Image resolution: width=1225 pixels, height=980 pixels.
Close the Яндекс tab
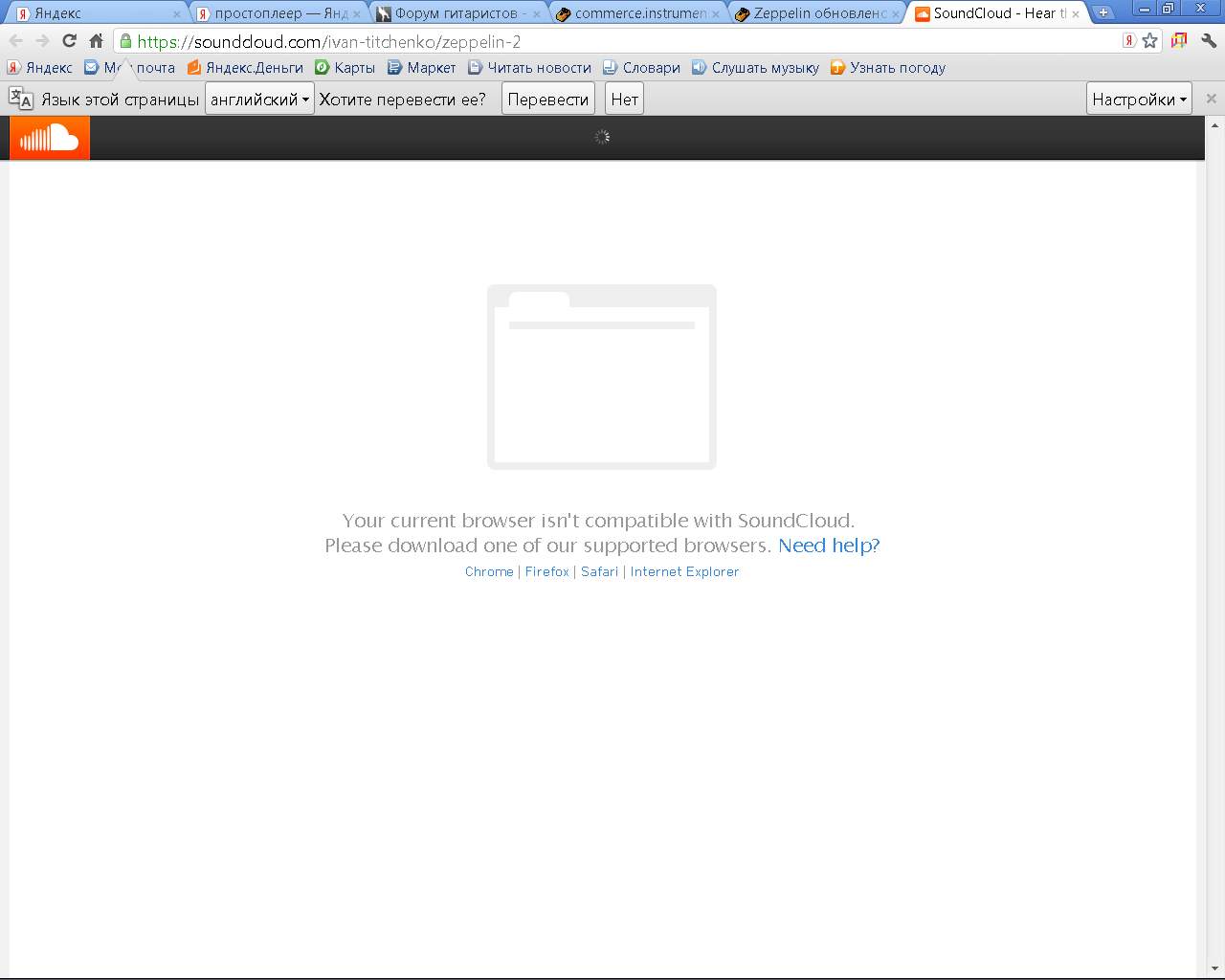[x=176, y=14]
